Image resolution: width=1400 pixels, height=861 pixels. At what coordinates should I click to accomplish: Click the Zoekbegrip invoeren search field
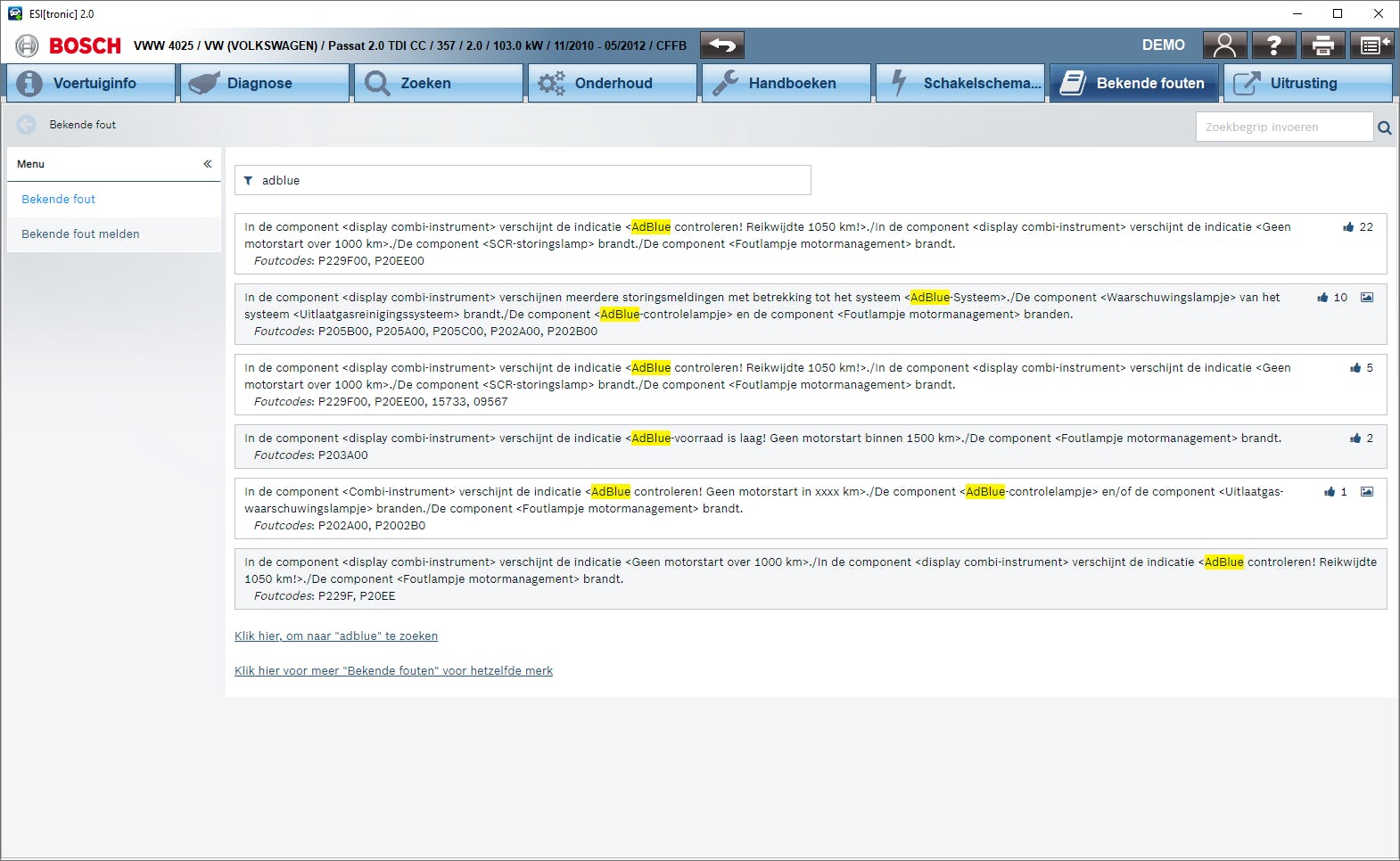1282,127
